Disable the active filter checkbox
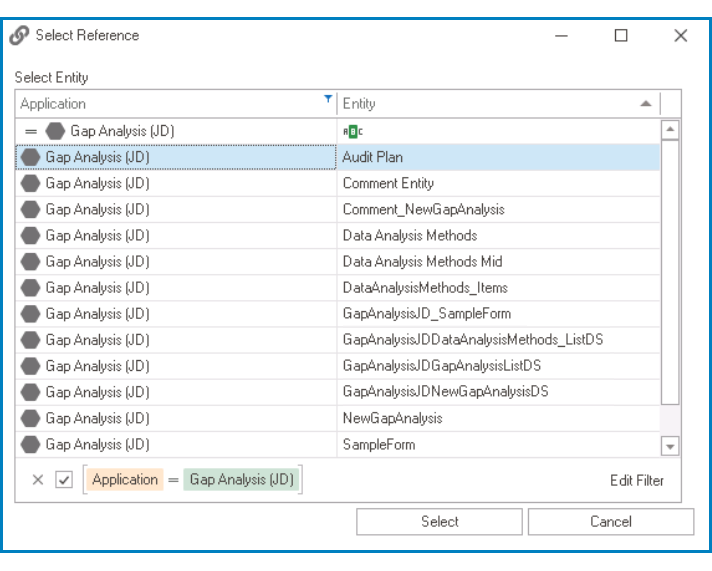This screenshot has width=712, height=571. 64,480
